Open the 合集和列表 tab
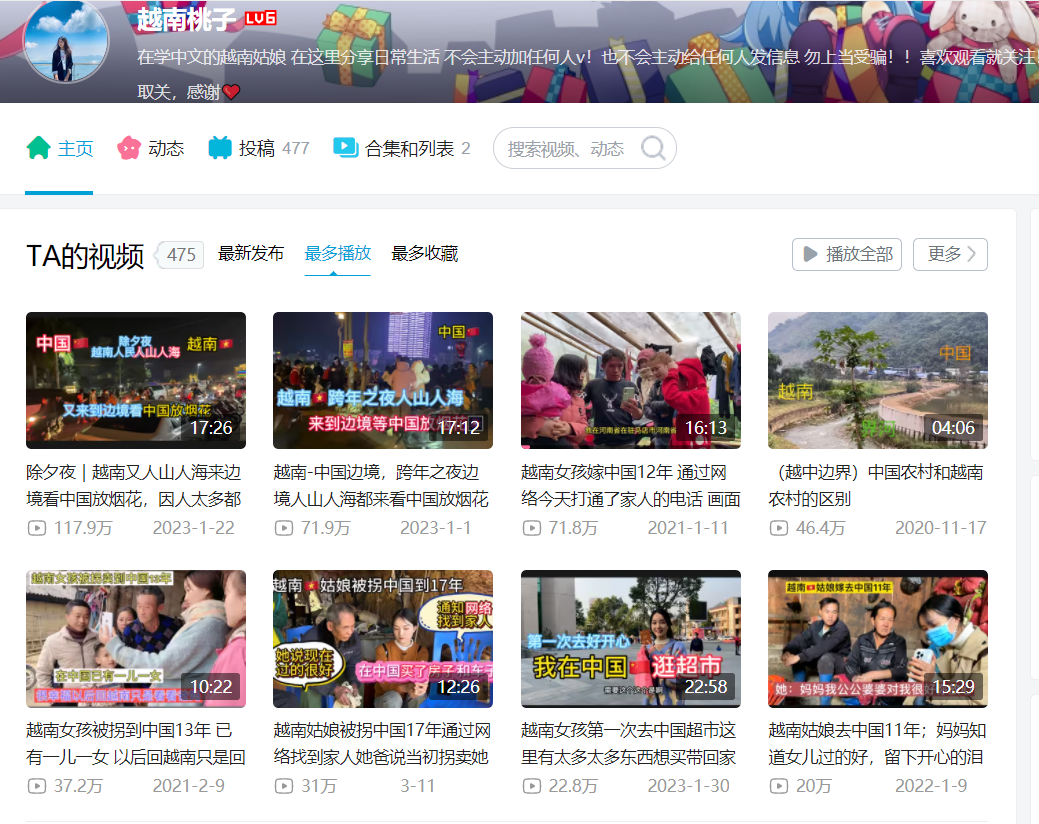This screenshot has width=1039, height=824. click(x=402, y=148)
